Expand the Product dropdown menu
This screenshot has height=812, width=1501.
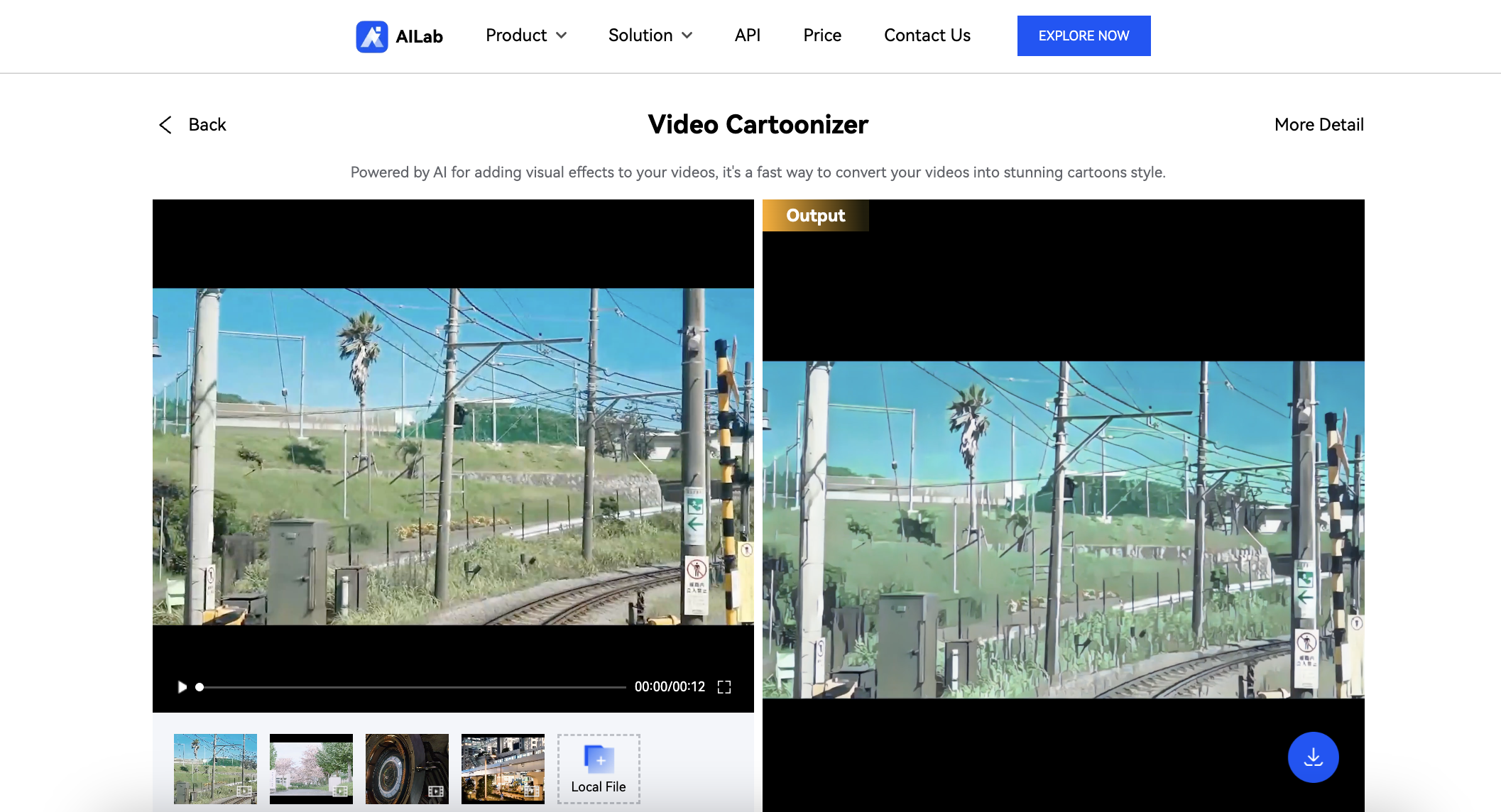(525, 35)
